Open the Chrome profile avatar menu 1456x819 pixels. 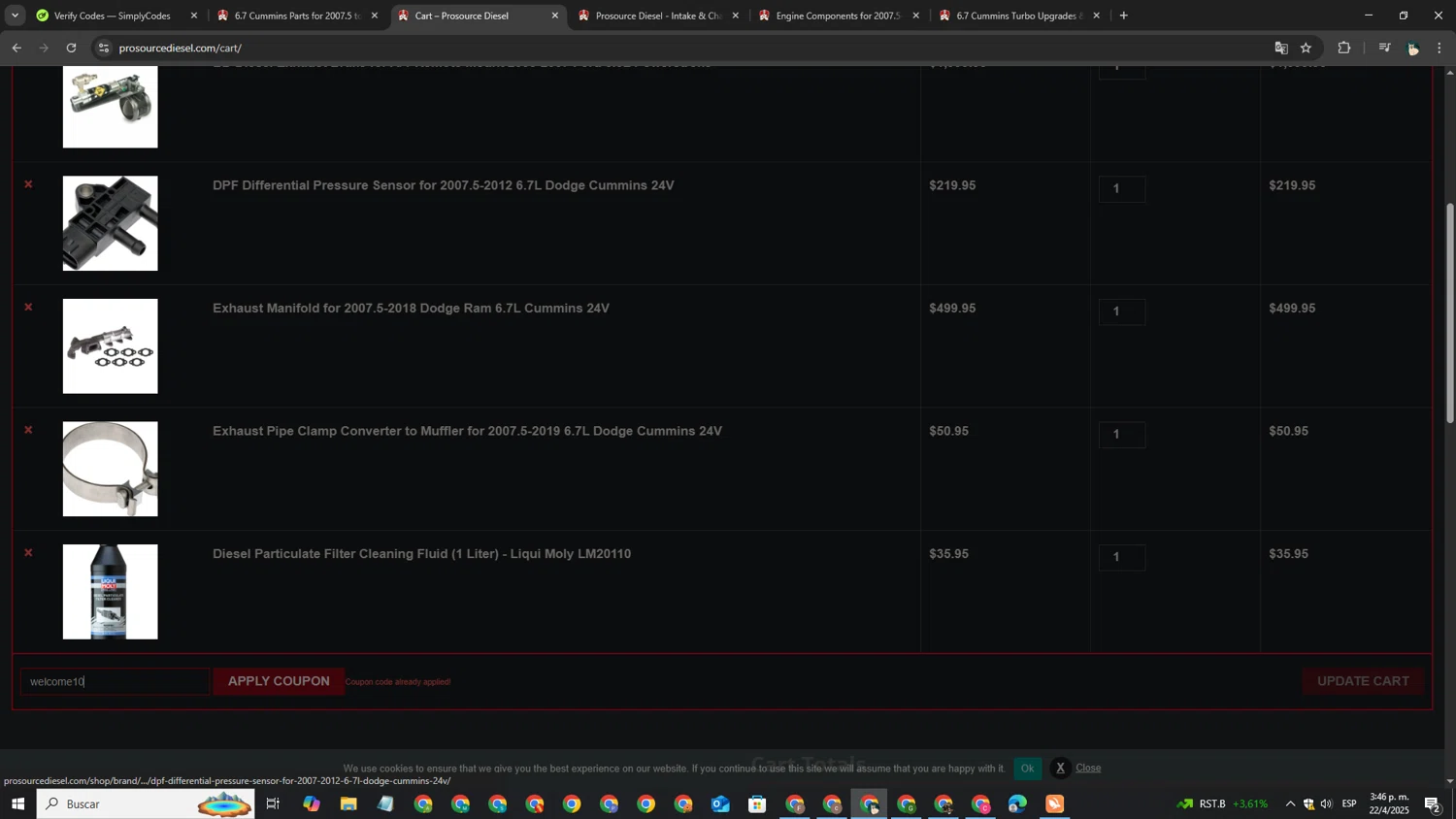pos(1412,48)
